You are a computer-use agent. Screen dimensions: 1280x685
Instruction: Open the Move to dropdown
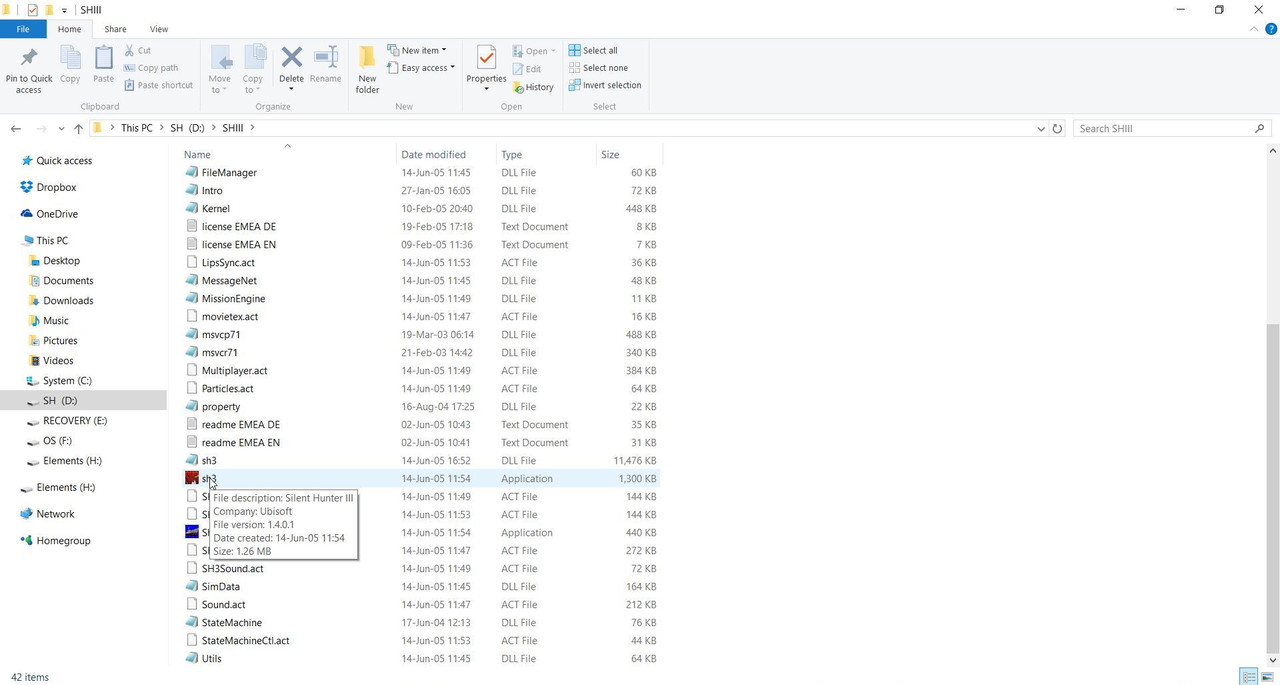click(219, 70)
